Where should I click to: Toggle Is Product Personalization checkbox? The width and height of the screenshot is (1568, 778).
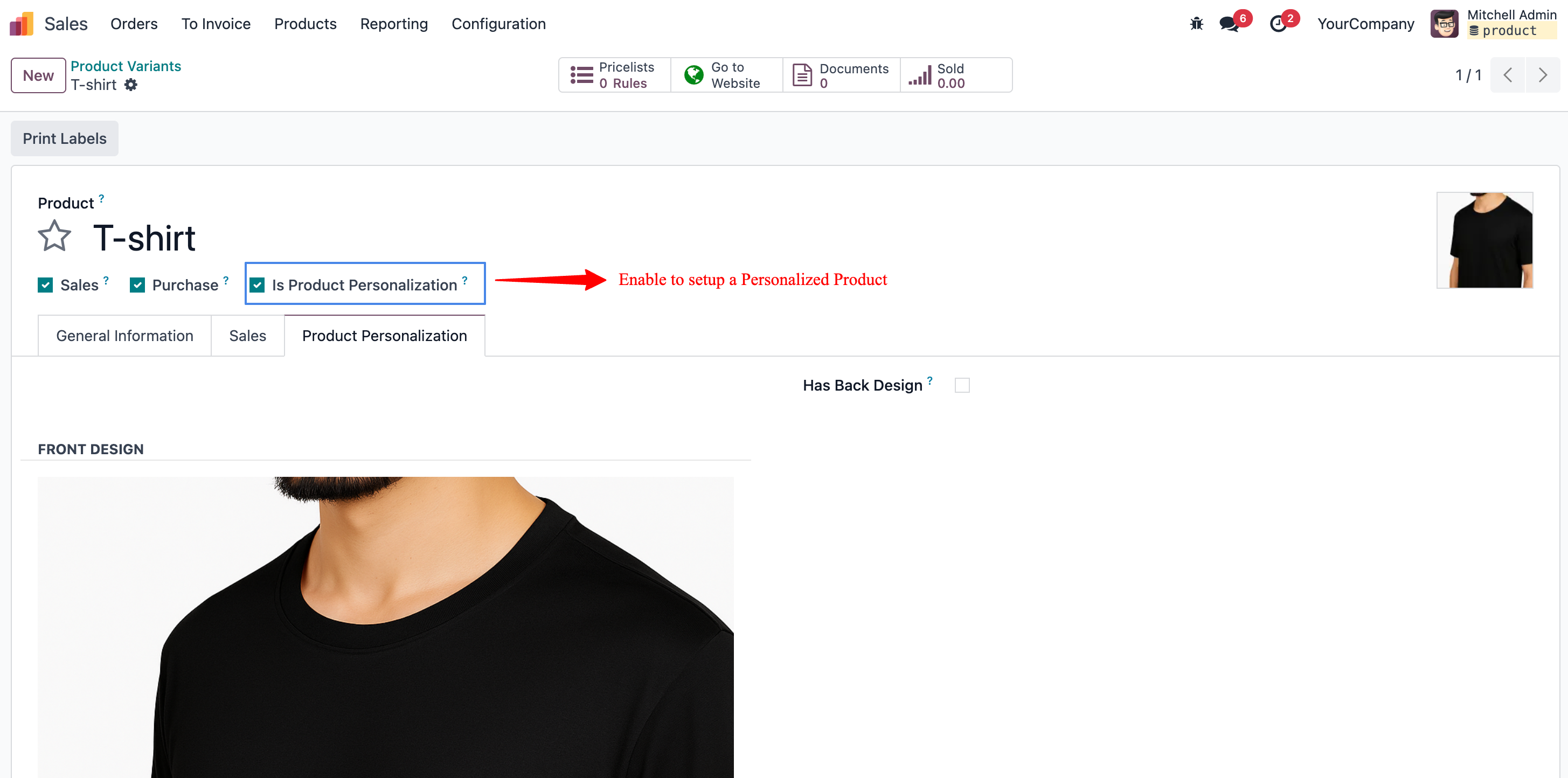click(257, 285)
